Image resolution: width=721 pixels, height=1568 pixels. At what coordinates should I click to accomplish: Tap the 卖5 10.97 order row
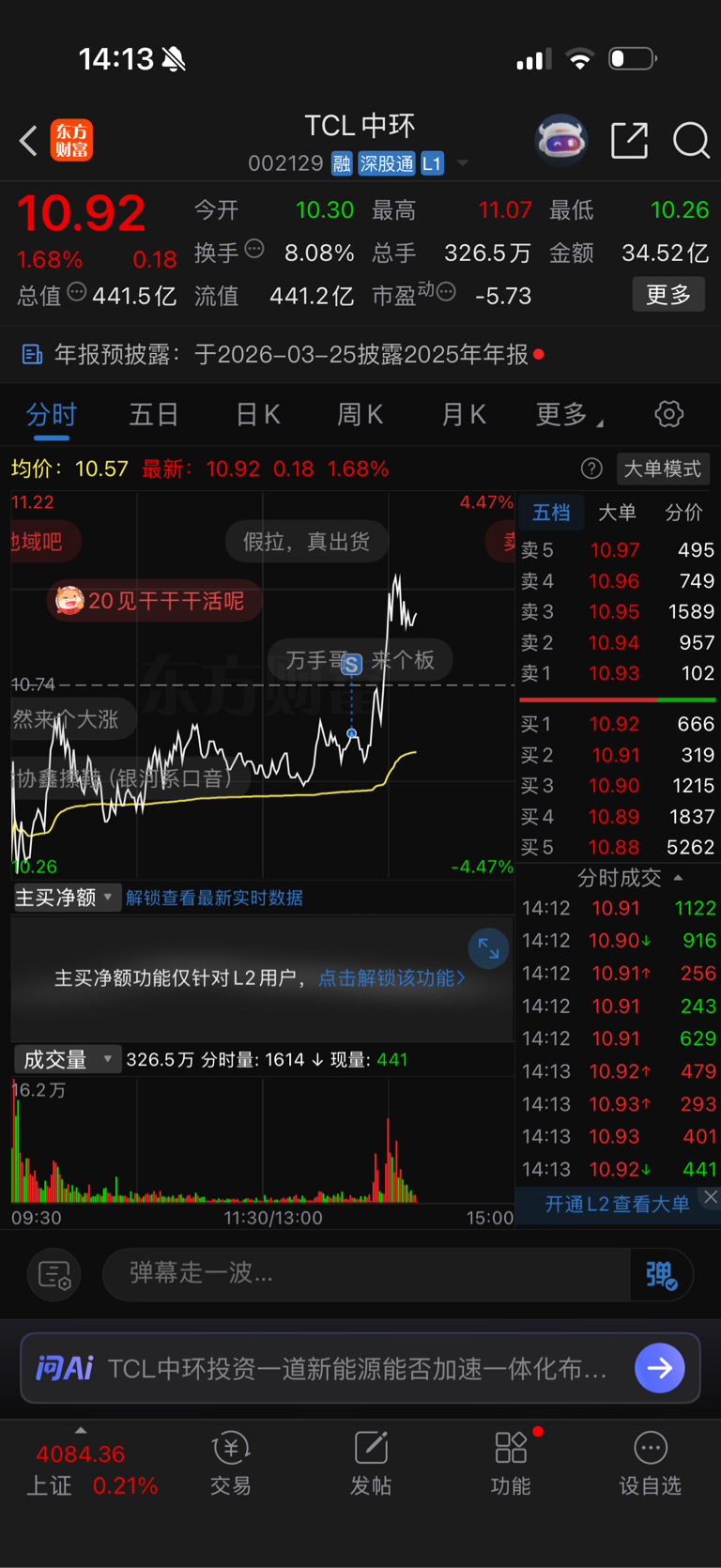point(618,550)
